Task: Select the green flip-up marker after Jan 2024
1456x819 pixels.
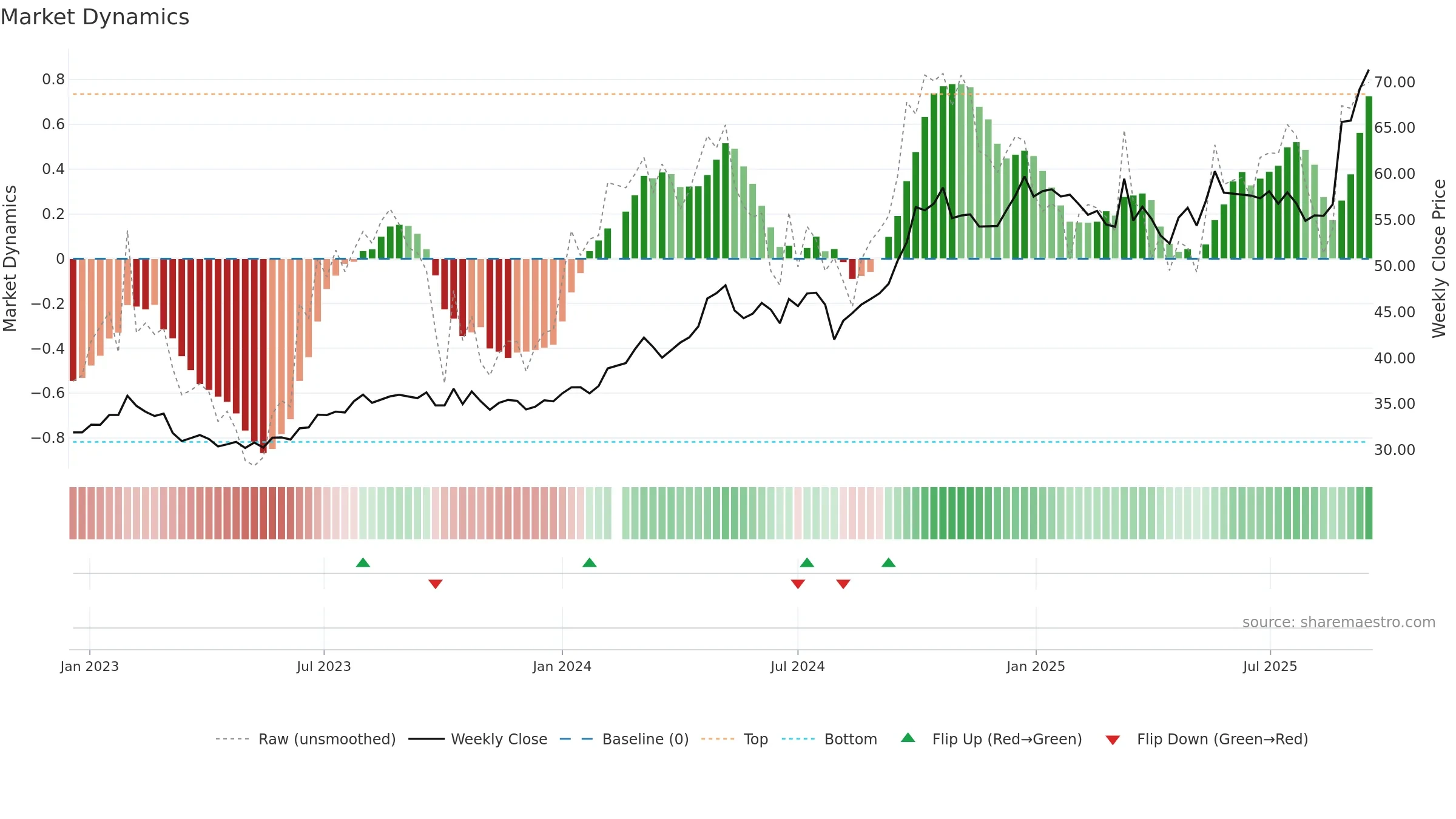Action: point(590,562)
